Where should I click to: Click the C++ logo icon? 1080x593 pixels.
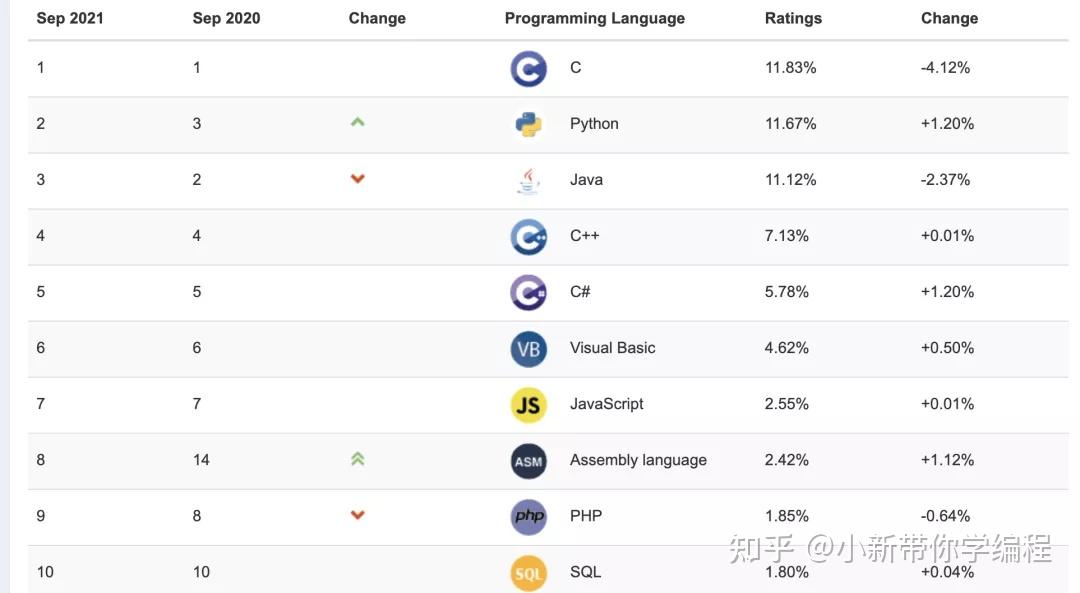click(528, 236)
